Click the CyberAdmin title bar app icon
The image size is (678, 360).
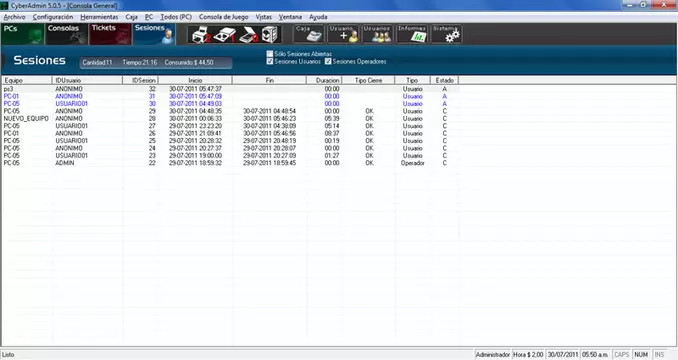[5, 6]
